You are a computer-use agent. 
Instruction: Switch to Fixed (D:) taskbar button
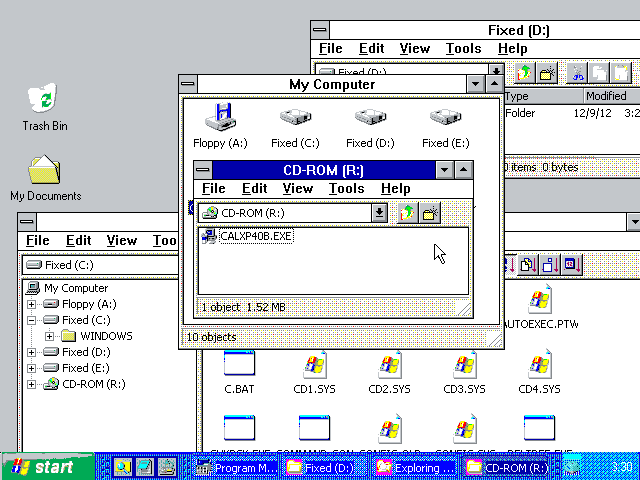coord(324,467)
